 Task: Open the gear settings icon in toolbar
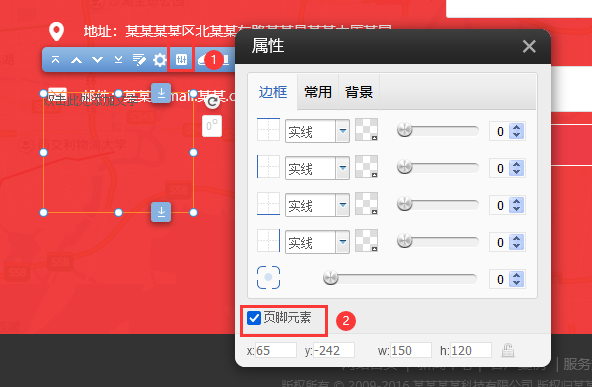pyautogui.click(x=160, y=60)
